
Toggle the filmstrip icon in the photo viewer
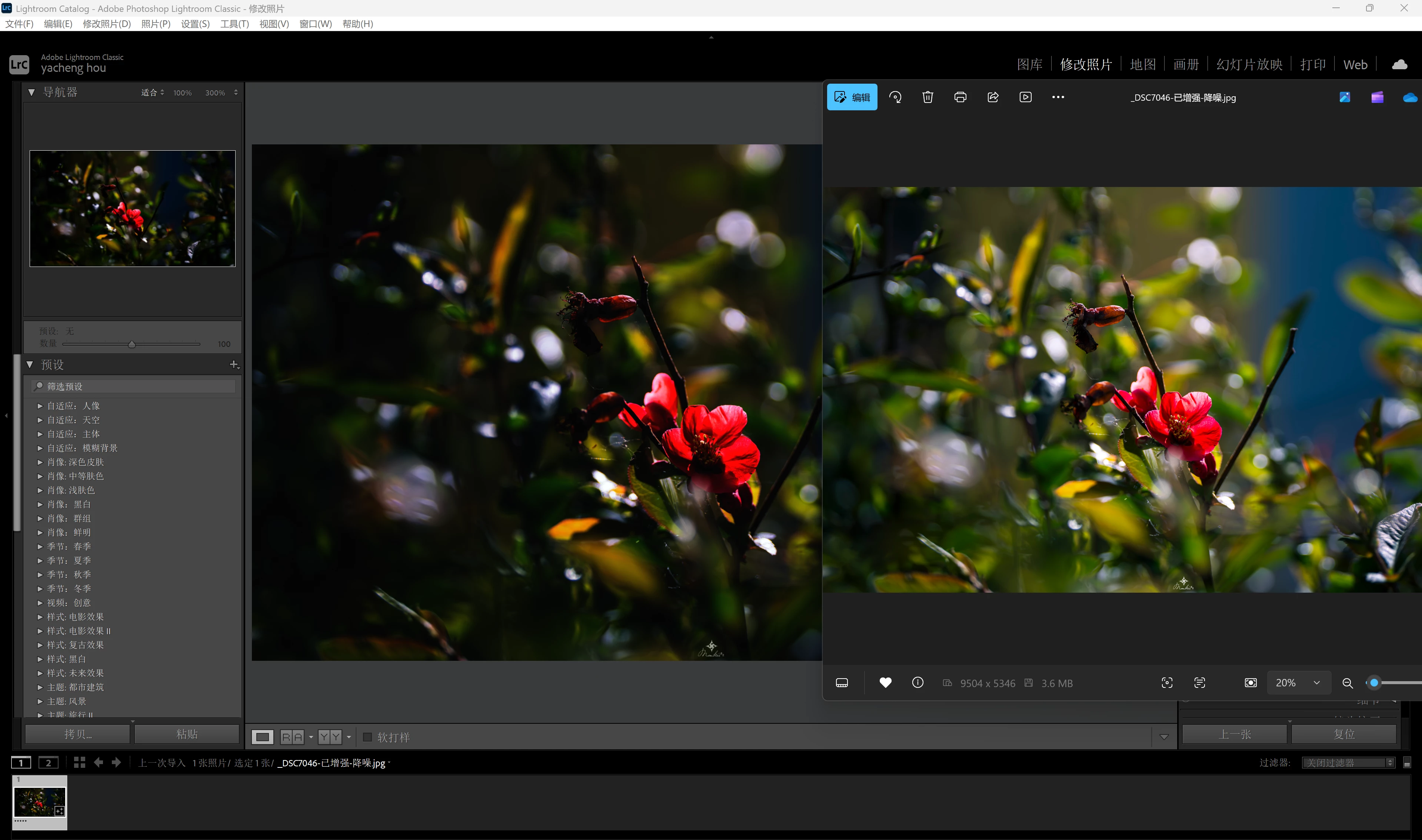(842, 683)
